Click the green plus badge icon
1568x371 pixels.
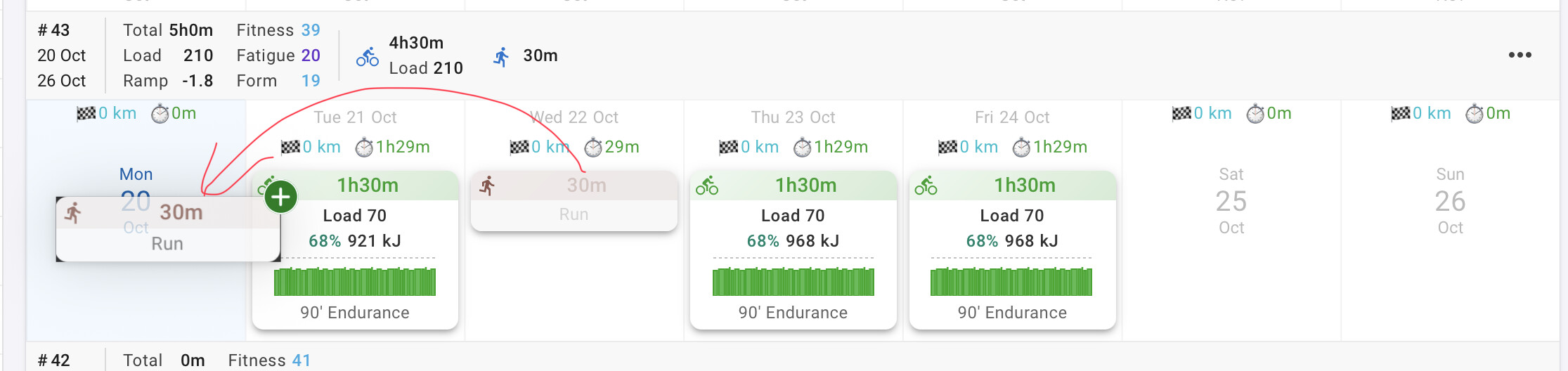coord(281,197)
